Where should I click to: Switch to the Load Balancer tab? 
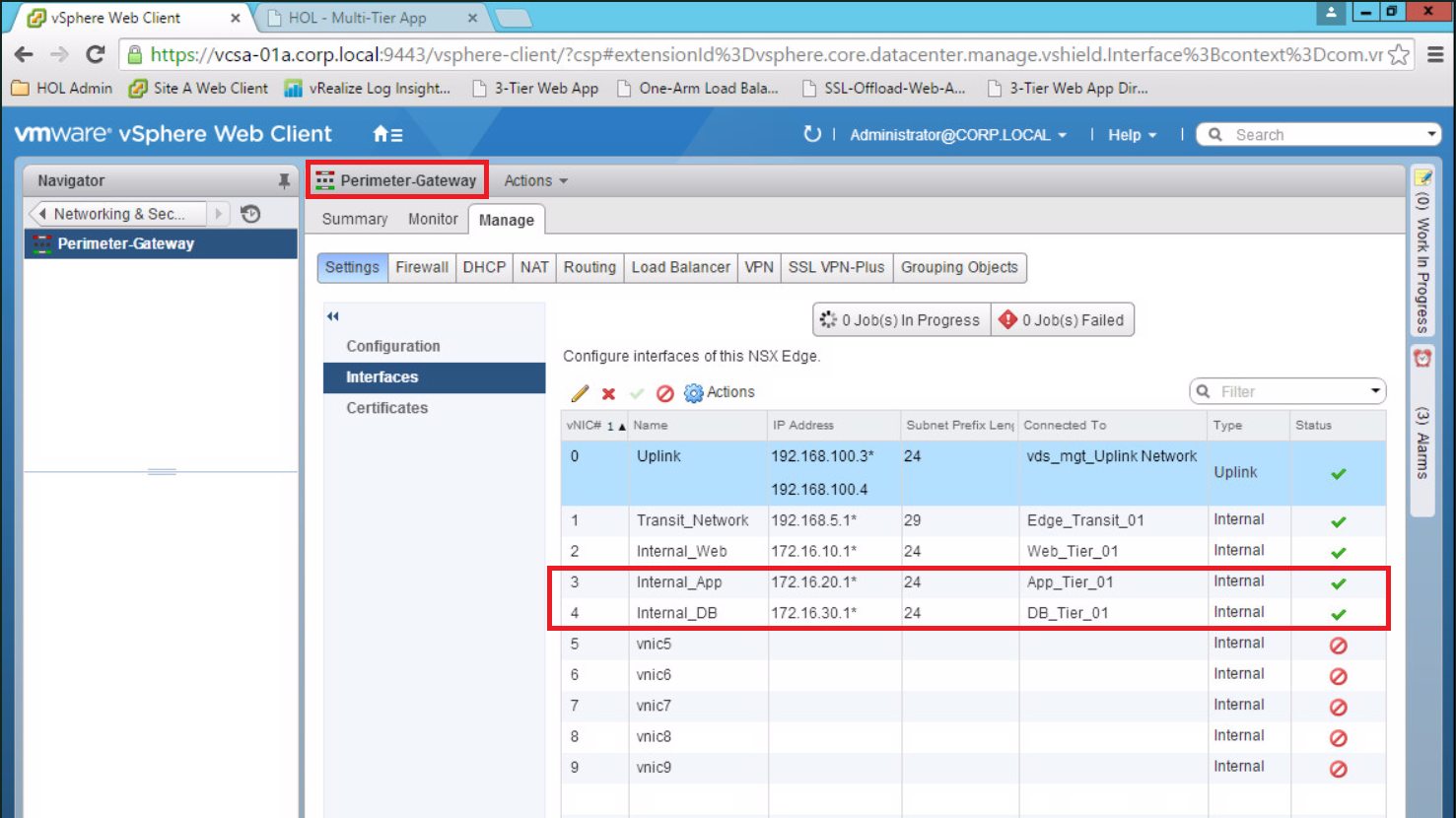click(x=680, y=267)
